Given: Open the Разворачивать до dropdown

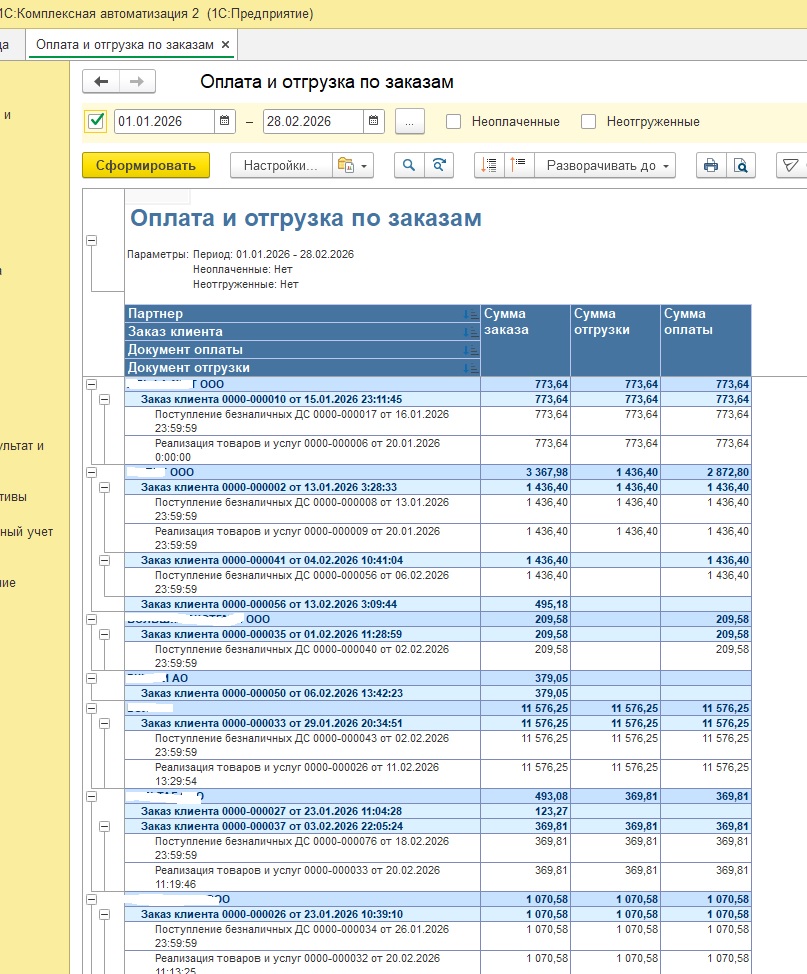Looking at the screenshot, I should 606,166.
